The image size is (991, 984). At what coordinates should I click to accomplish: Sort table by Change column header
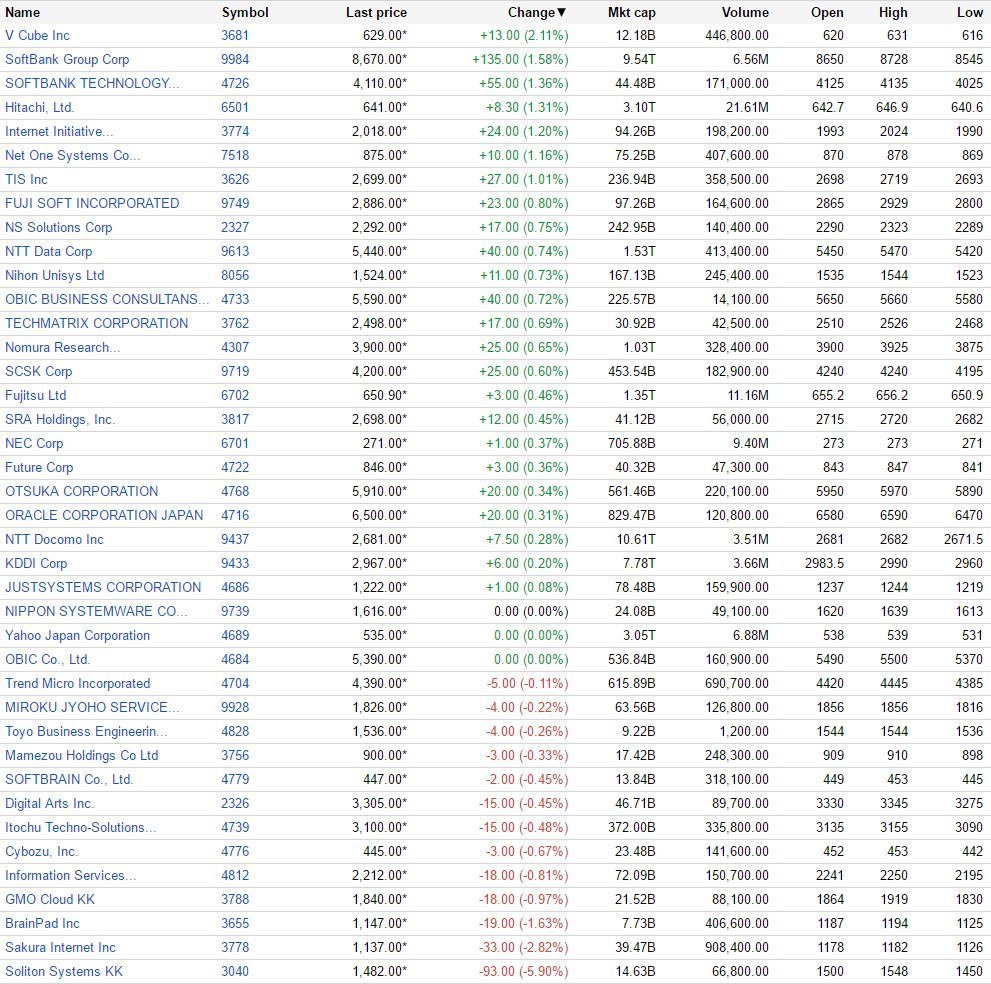[x=537, y=13]
